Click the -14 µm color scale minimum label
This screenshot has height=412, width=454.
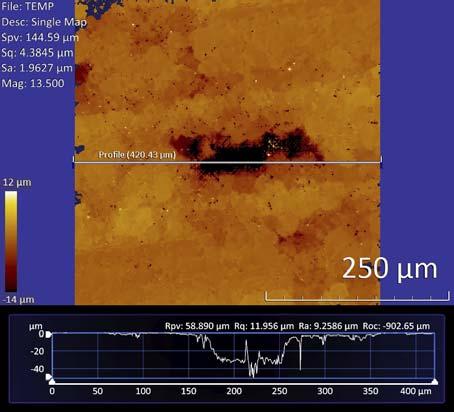pos(18,299)
